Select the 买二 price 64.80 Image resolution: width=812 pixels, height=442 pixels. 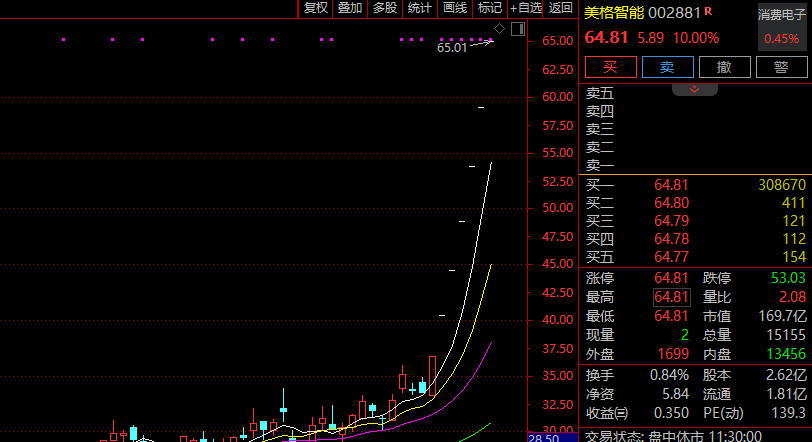pos(671,203)
